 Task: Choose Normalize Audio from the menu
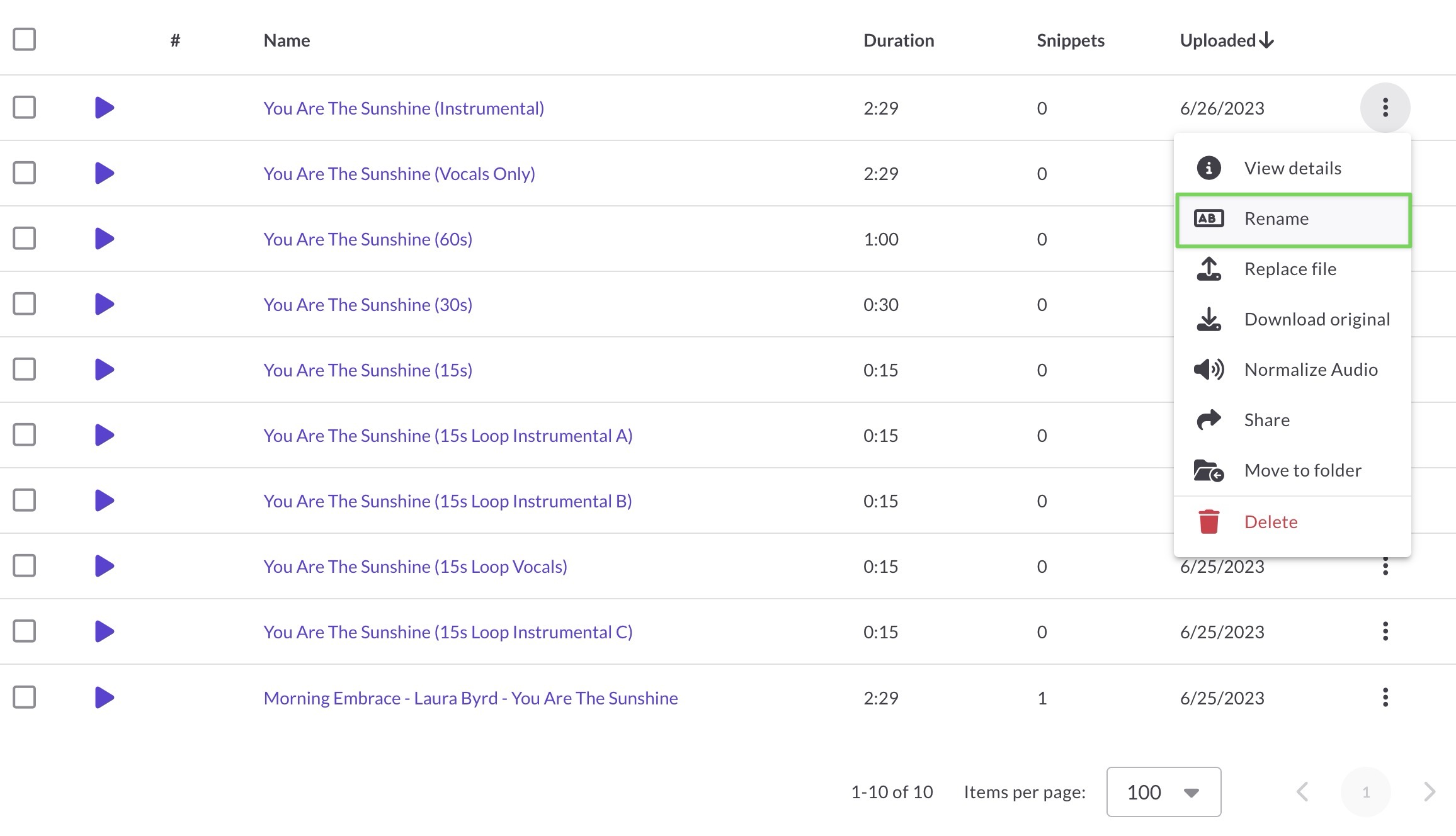(1292, 370)
